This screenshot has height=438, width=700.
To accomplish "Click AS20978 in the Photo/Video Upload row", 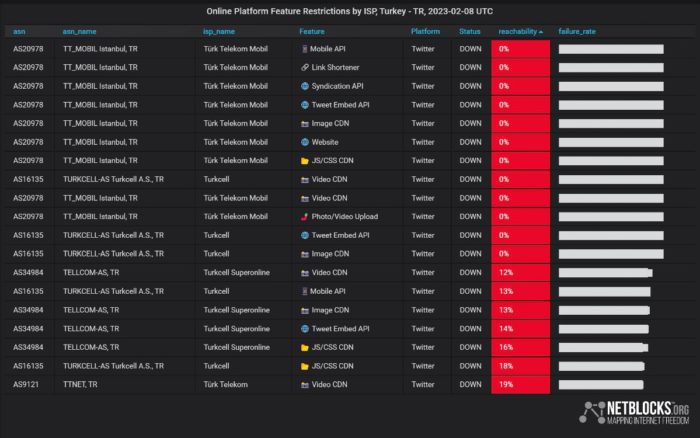I will click(28, 217).
